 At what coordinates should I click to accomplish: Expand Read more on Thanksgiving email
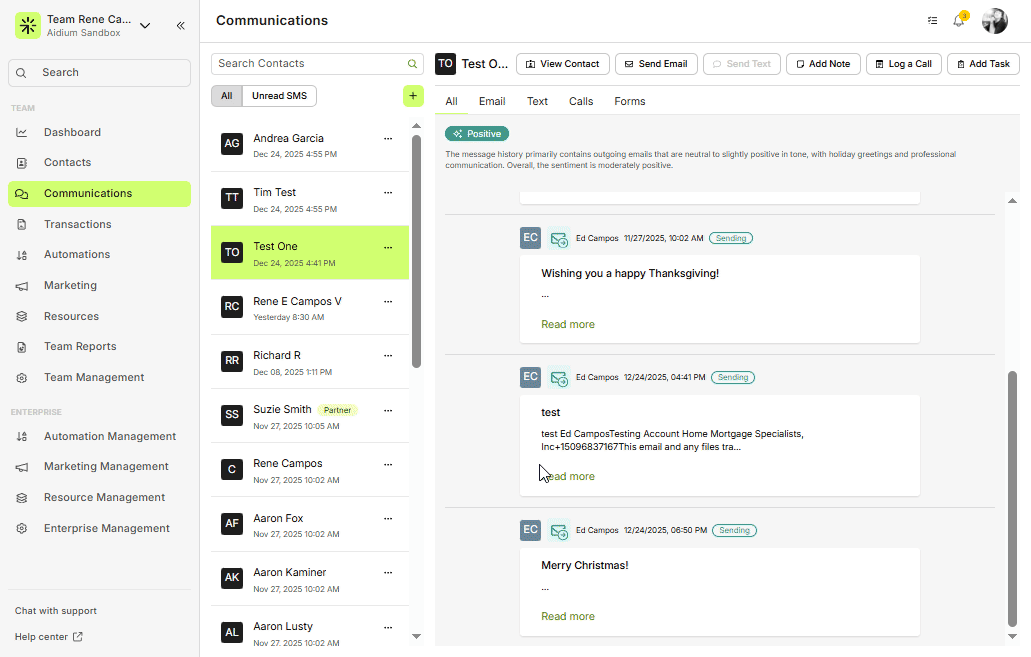[567, 324]
